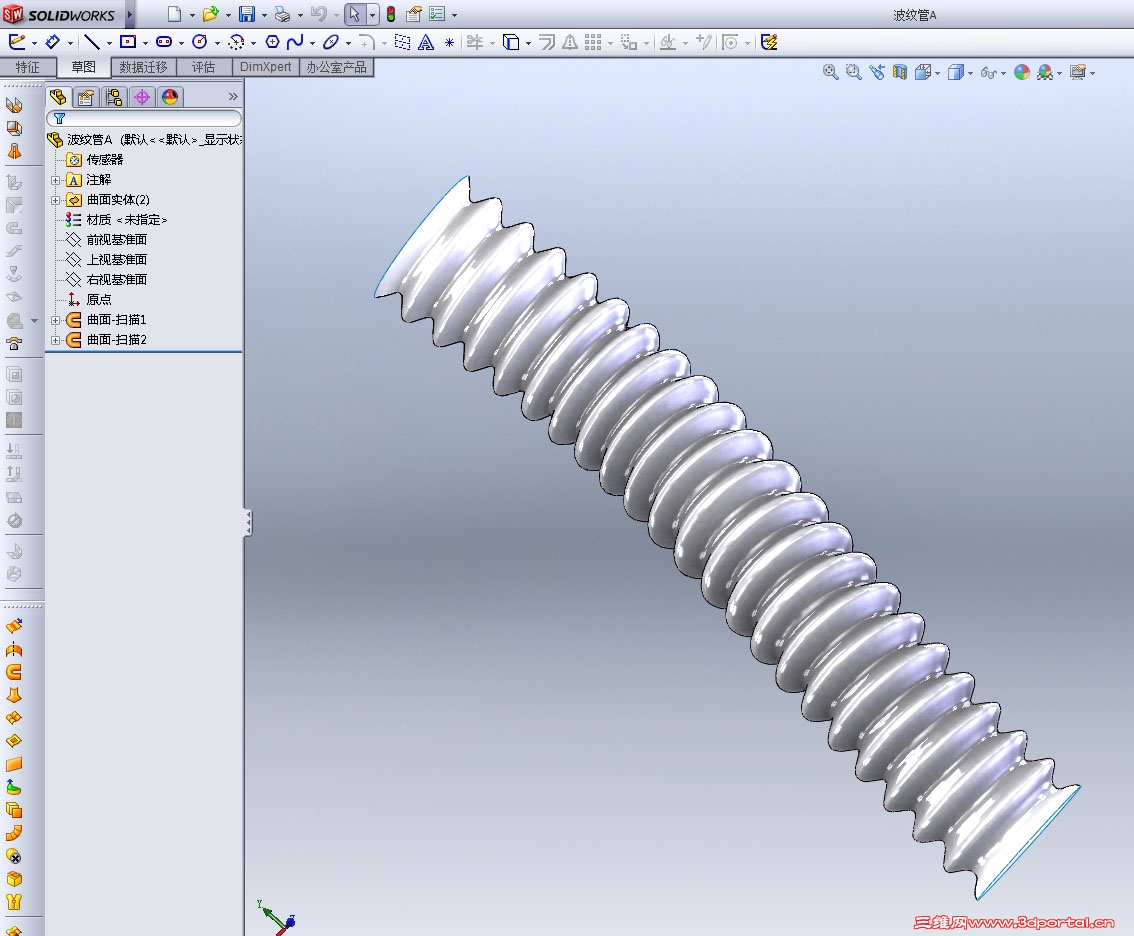Viewport: 1134px width, 936px height.
Task: Open the ConfigurationManager tab icon
Action: [x=114, y=97]
